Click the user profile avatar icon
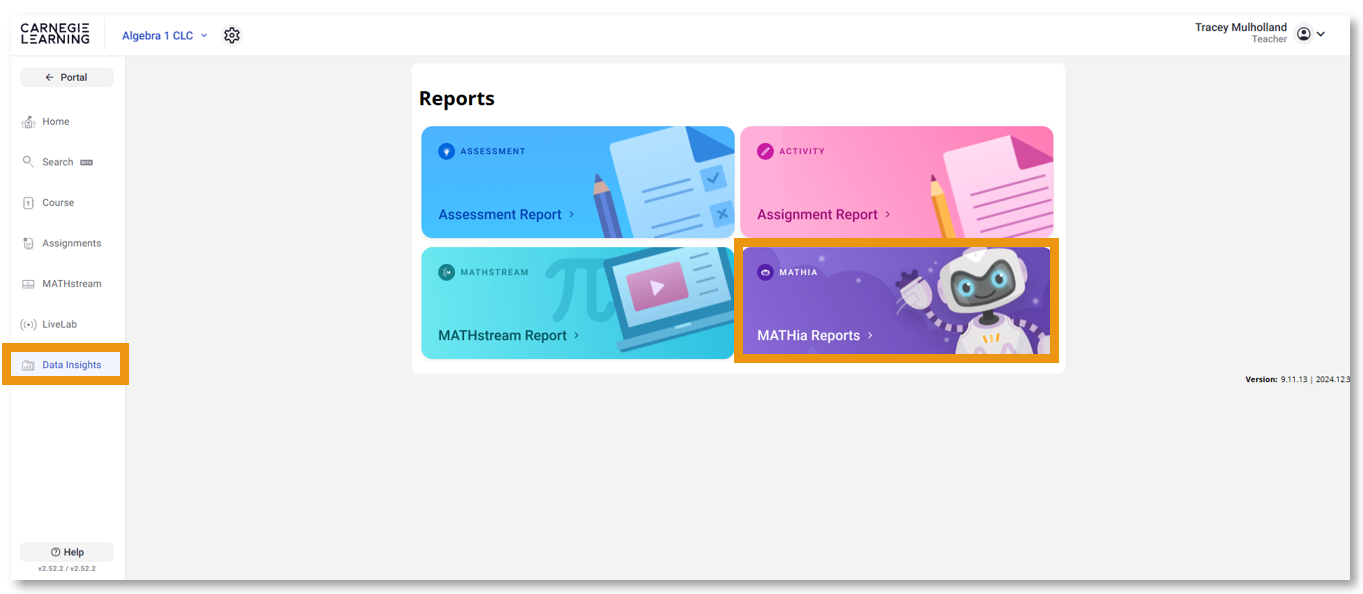 (x=1303, y=34)
